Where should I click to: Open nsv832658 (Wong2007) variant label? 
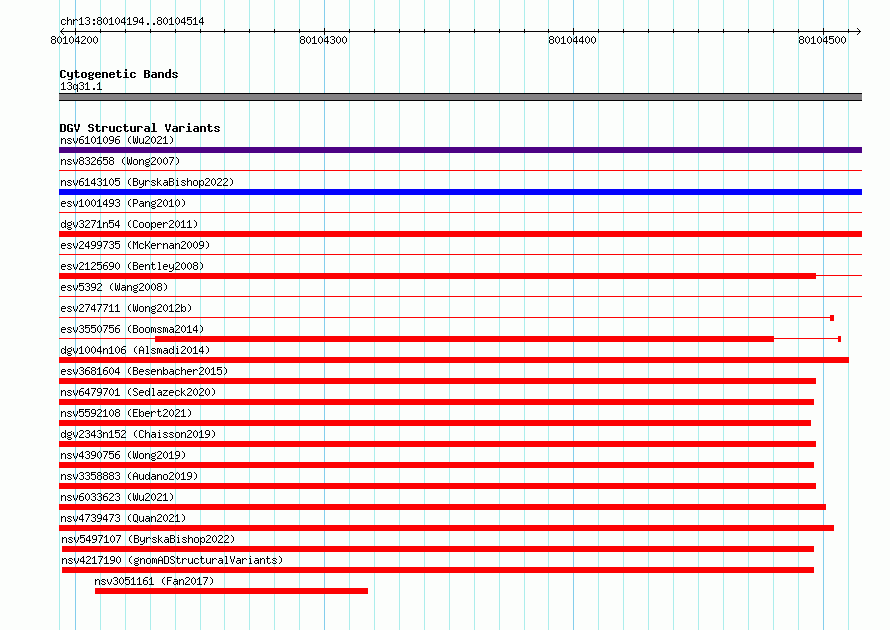120,161
